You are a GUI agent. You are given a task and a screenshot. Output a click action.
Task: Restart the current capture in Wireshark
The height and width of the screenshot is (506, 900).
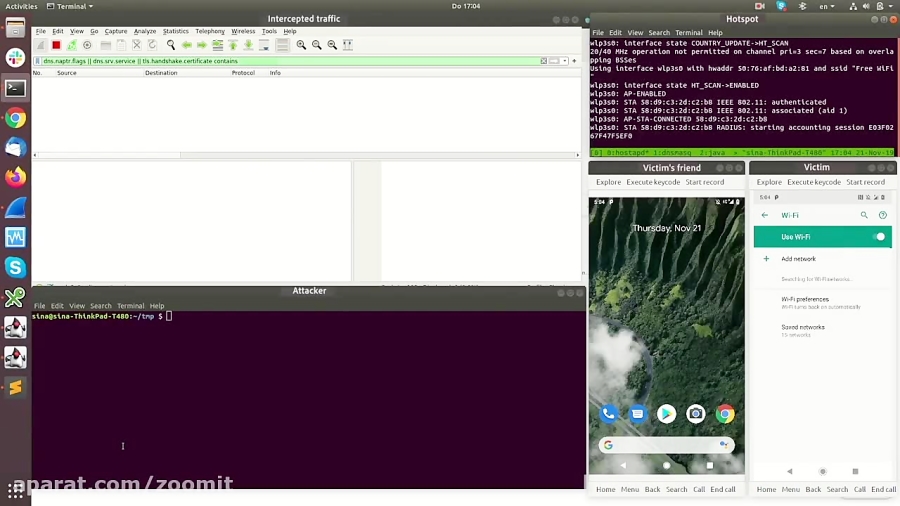[71, 45]
